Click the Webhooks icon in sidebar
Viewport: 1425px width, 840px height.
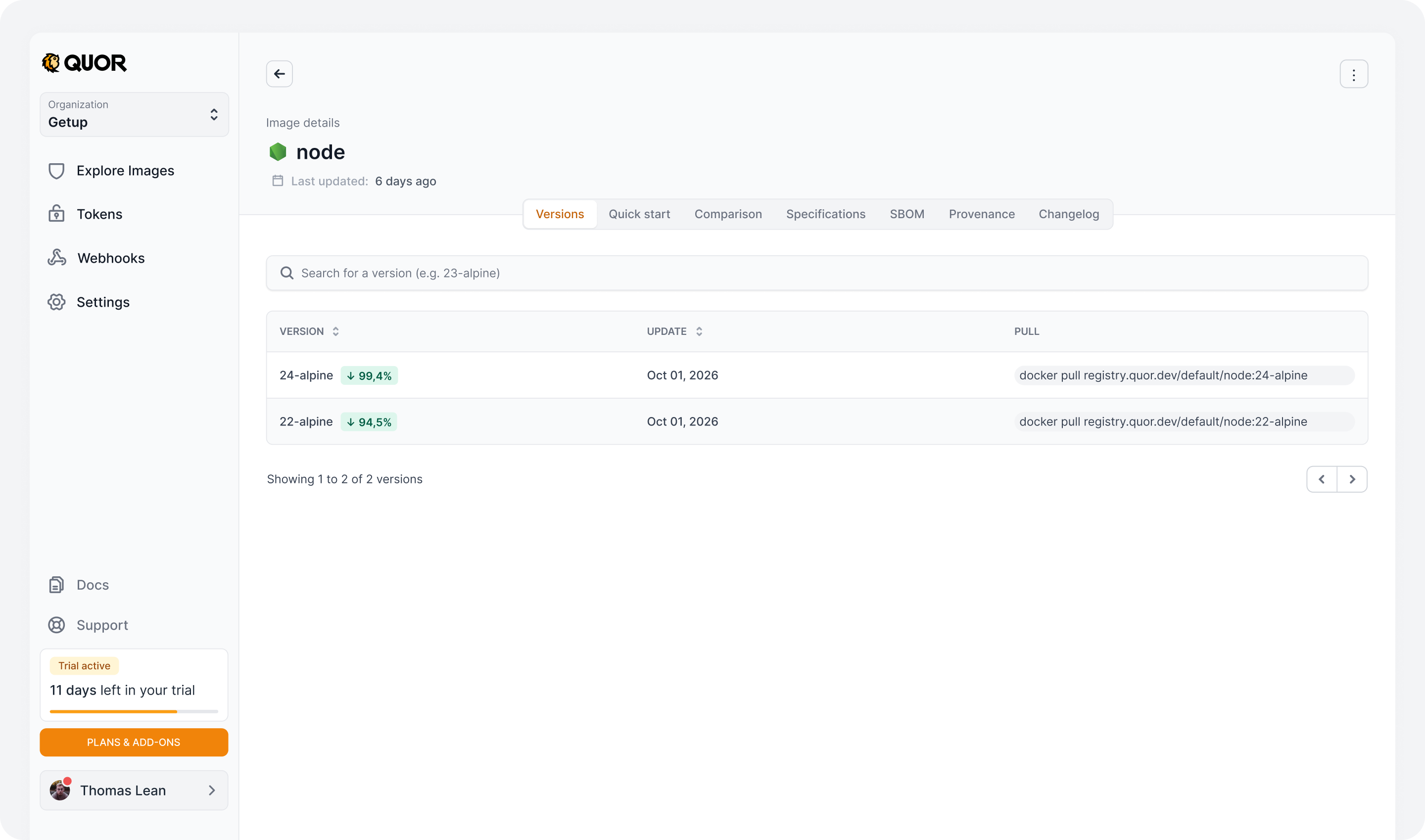tap(56, 258)
